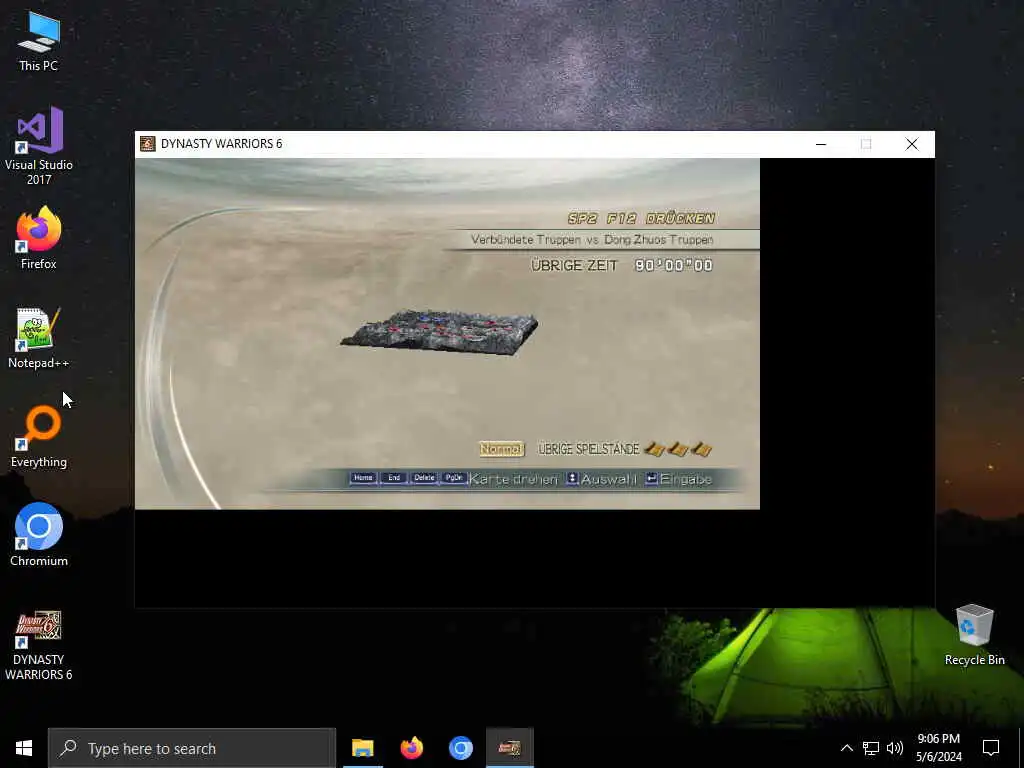1024x768 pixels.
Task: Minimize the Dynasty Warriors 6 window
Action: point(821,144)
